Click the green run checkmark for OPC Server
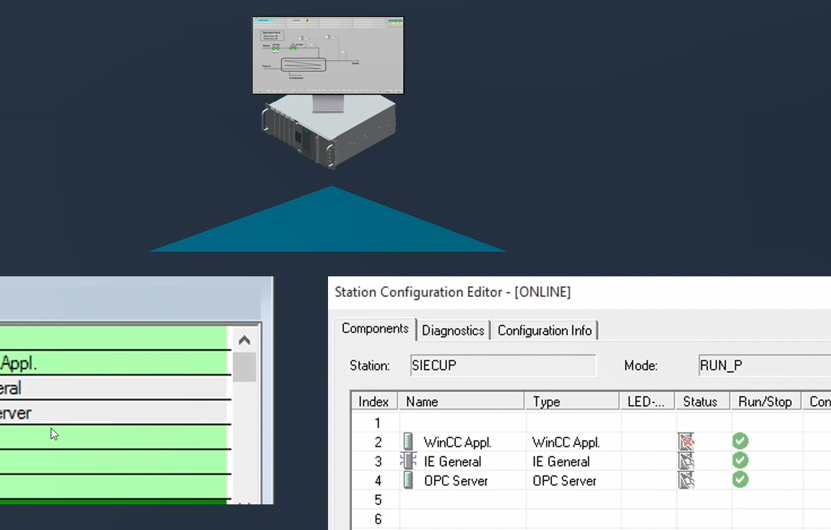The width and height of the screenshot is (831, 530). point(740,479)
